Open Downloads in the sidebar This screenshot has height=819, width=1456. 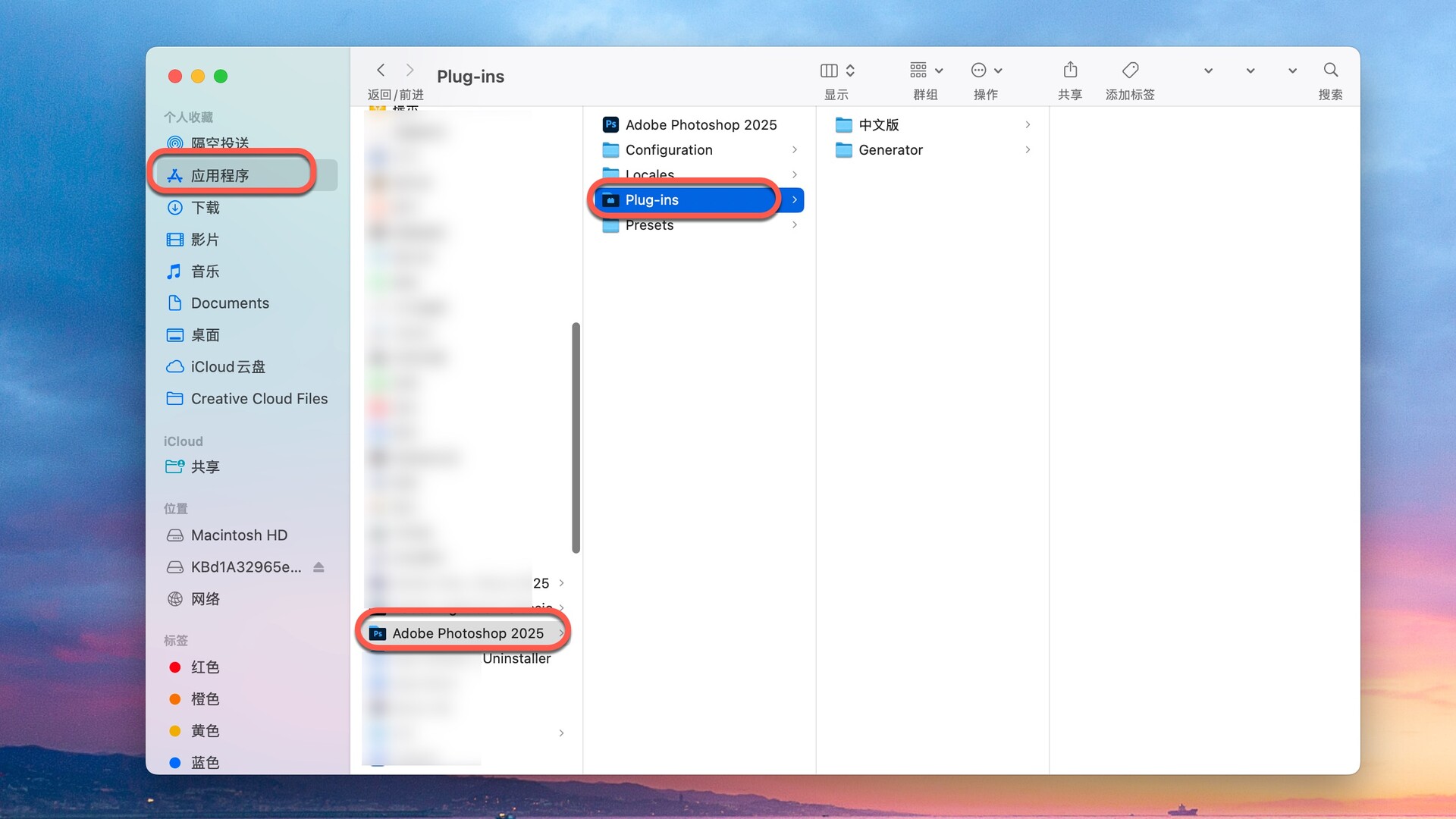(x=204, y=208)
